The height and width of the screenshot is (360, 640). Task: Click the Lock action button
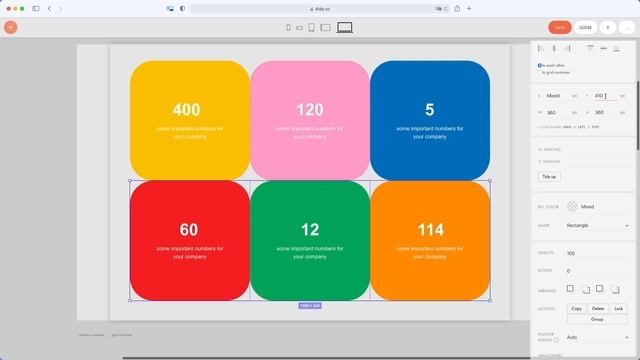(618, 309)
